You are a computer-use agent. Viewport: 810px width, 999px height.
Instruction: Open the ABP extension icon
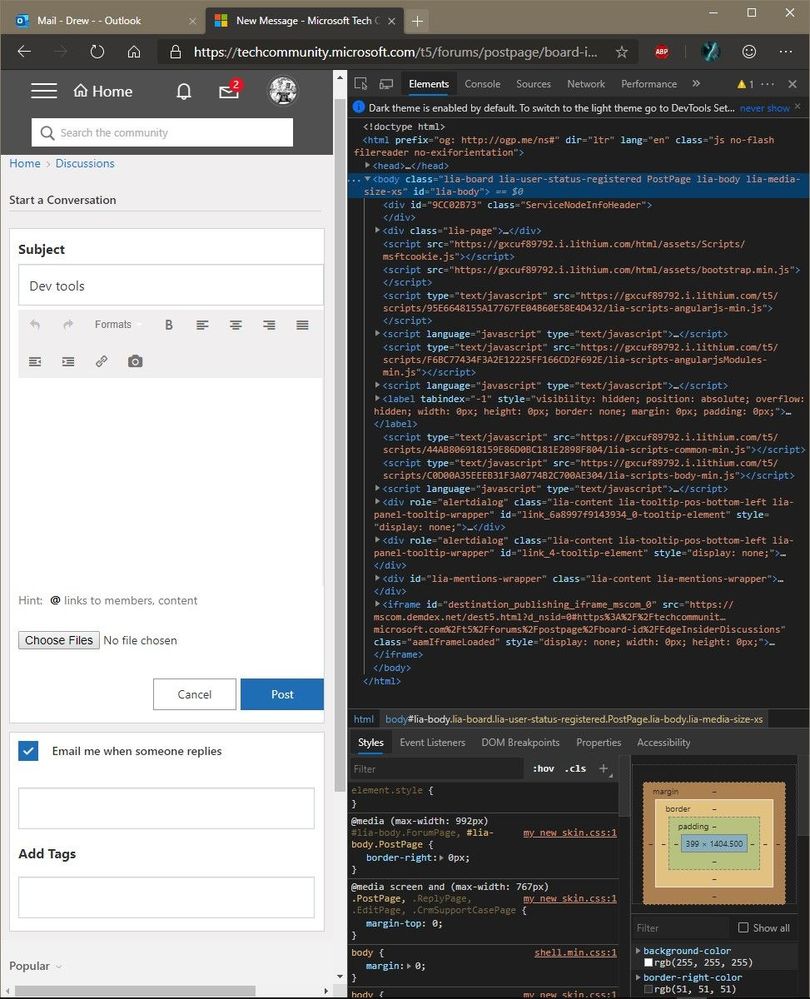[662, 52]
